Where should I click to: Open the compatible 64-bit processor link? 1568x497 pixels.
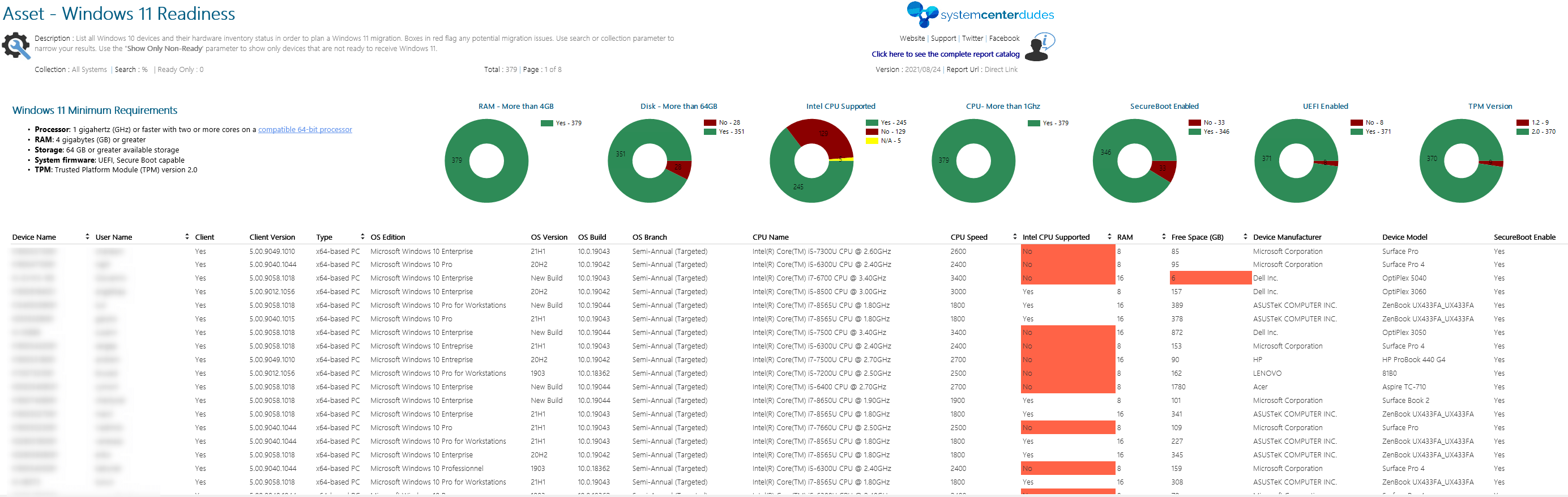click(305, 130)
